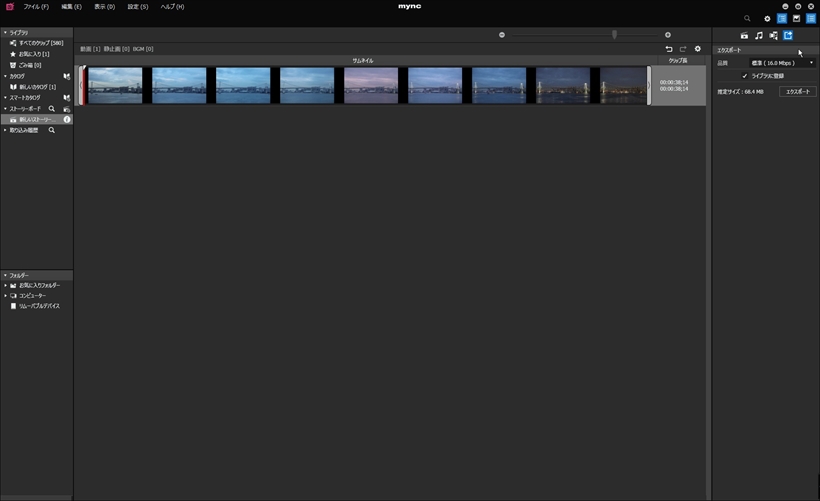This screenshot has width=820, height=501.
Task: Click the clip's left trim handle
Action: point(81,85)
